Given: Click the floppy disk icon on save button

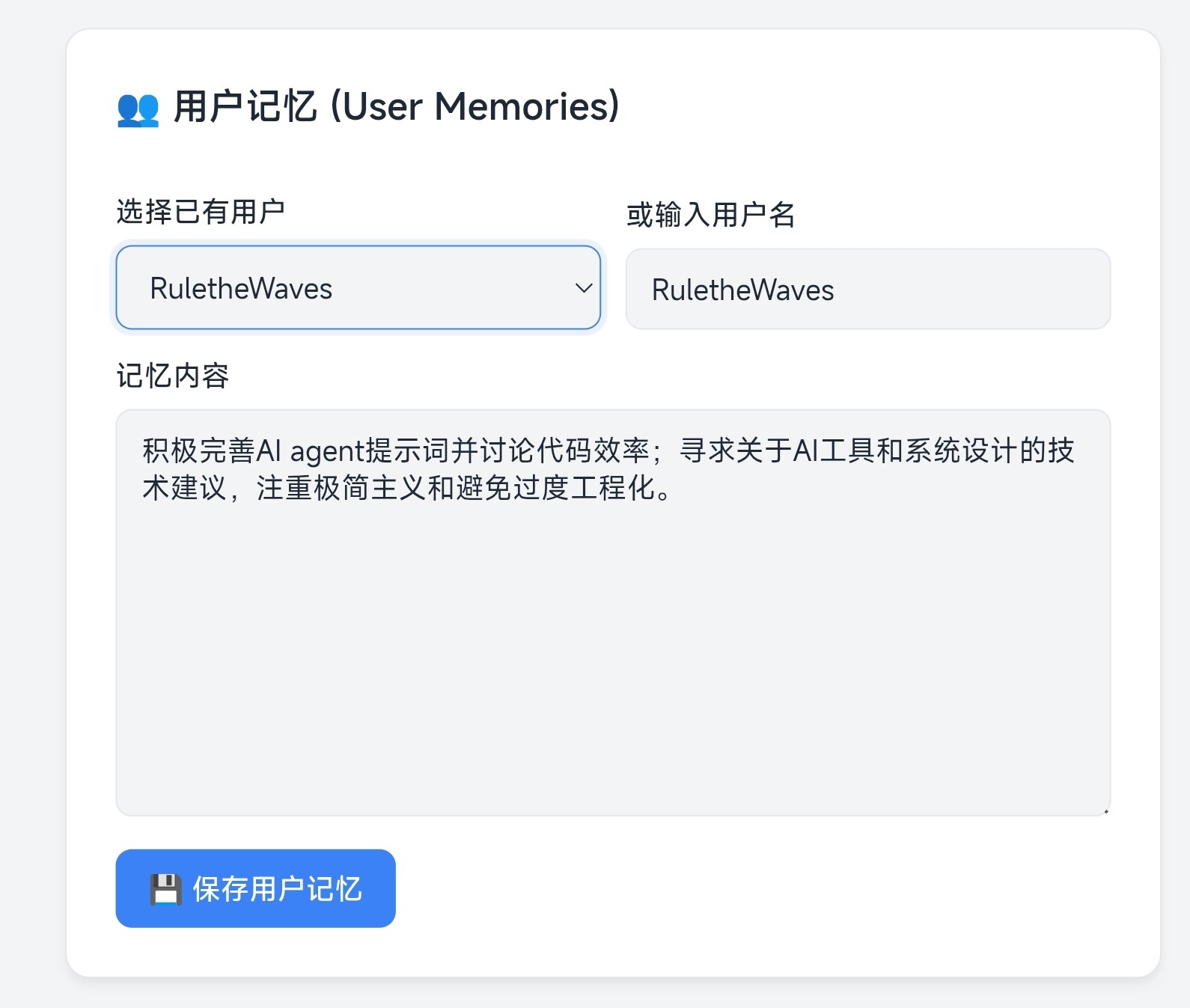Looking at the screenshot, I should pyautogui.click(x=165, y=889).
